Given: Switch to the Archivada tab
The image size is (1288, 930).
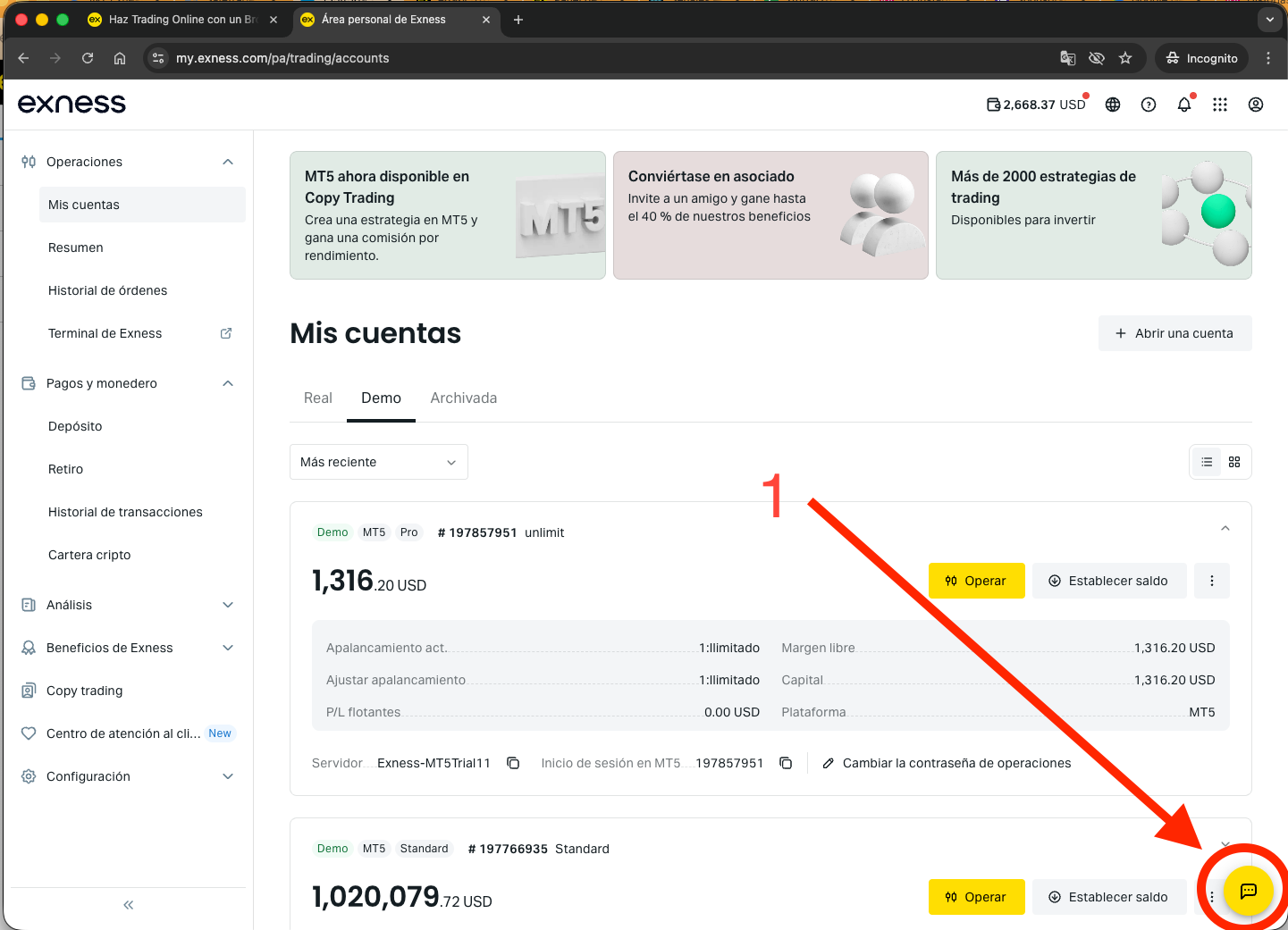Looking at the screenshot, I should (x=464, y=398).
